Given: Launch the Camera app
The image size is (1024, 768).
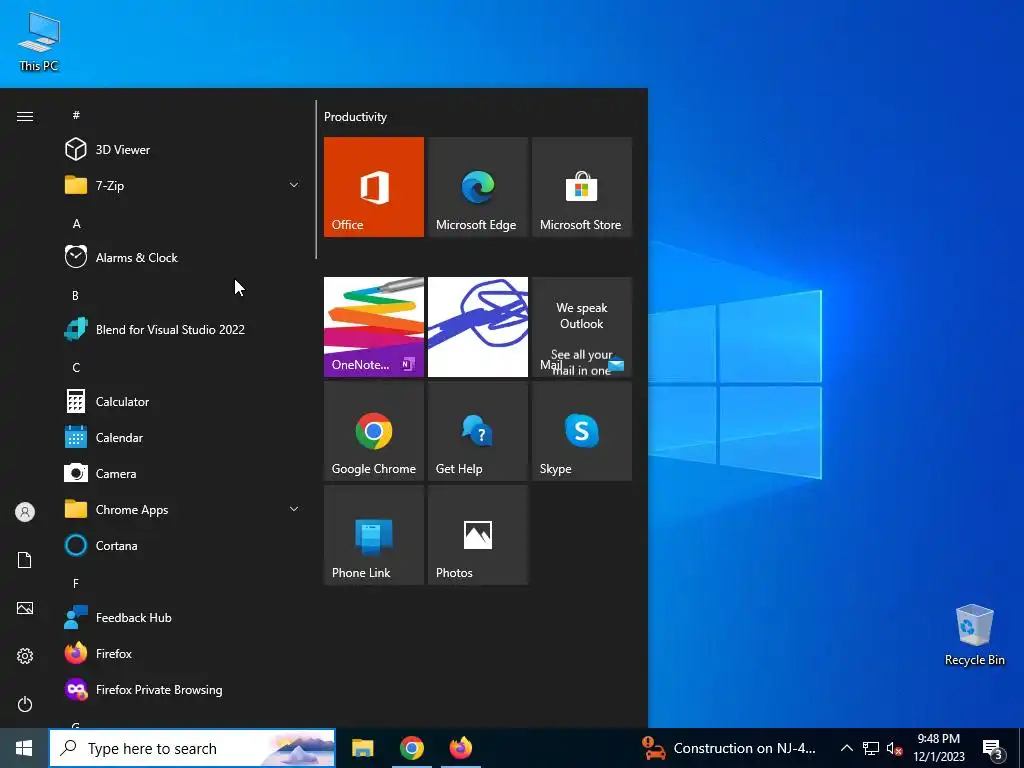Looking at the screenshot, I should [x=183, y=473].
